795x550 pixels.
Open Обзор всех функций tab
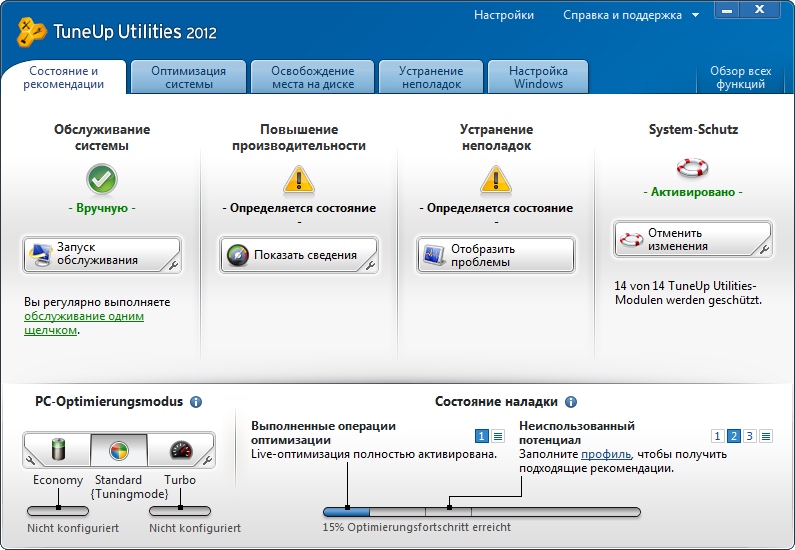740,78
